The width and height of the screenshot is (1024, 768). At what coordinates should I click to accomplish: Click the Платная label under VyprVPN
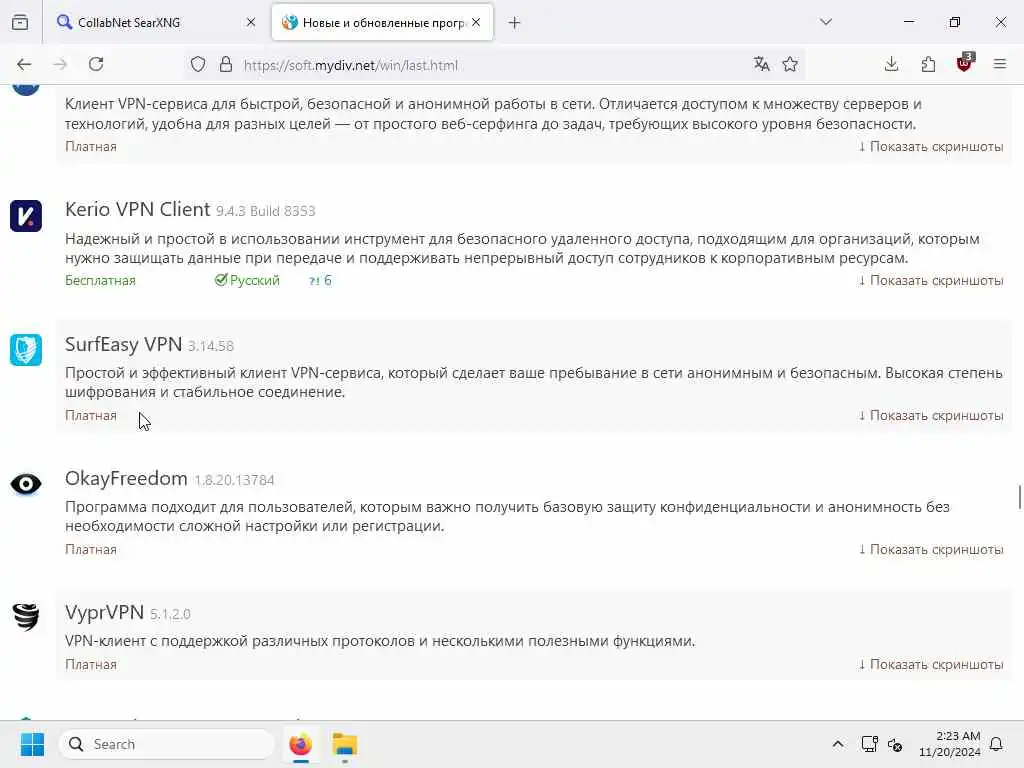(91, 664)
